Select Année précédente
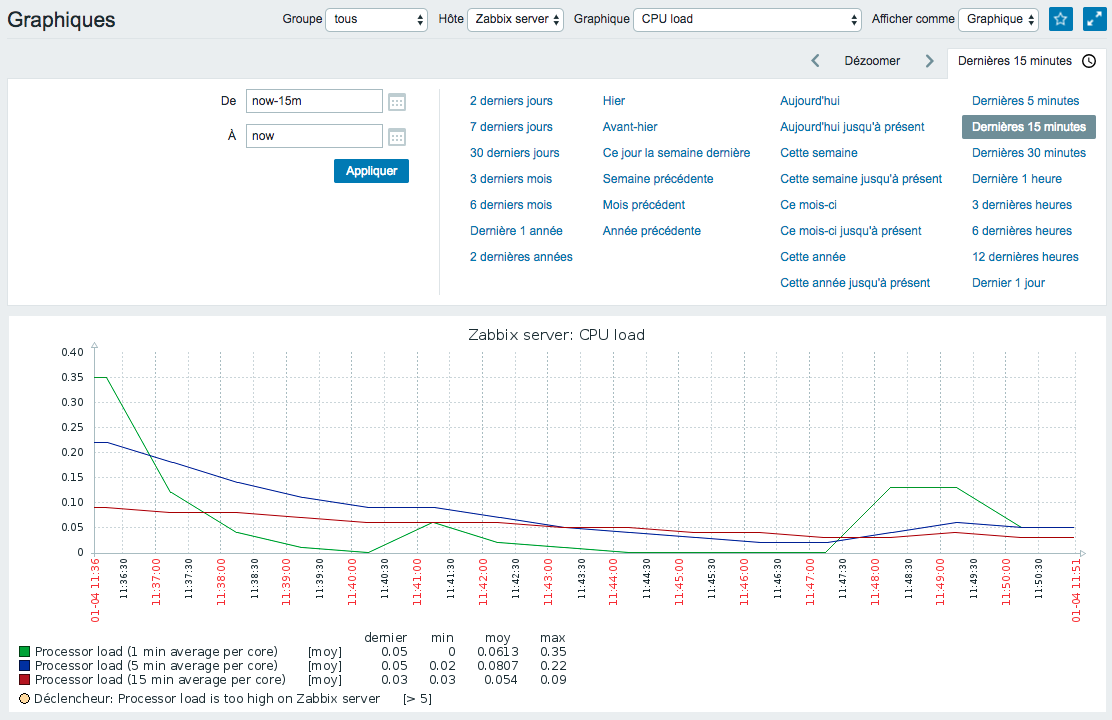This screenshot has height=720, width=1112. [652, 231]
